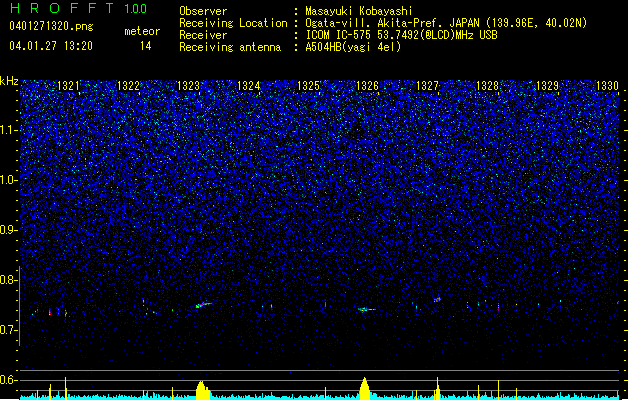629x400 pixels.
Task: Click the meteor echo blob near 1327
Action: (x=437, y=299)
